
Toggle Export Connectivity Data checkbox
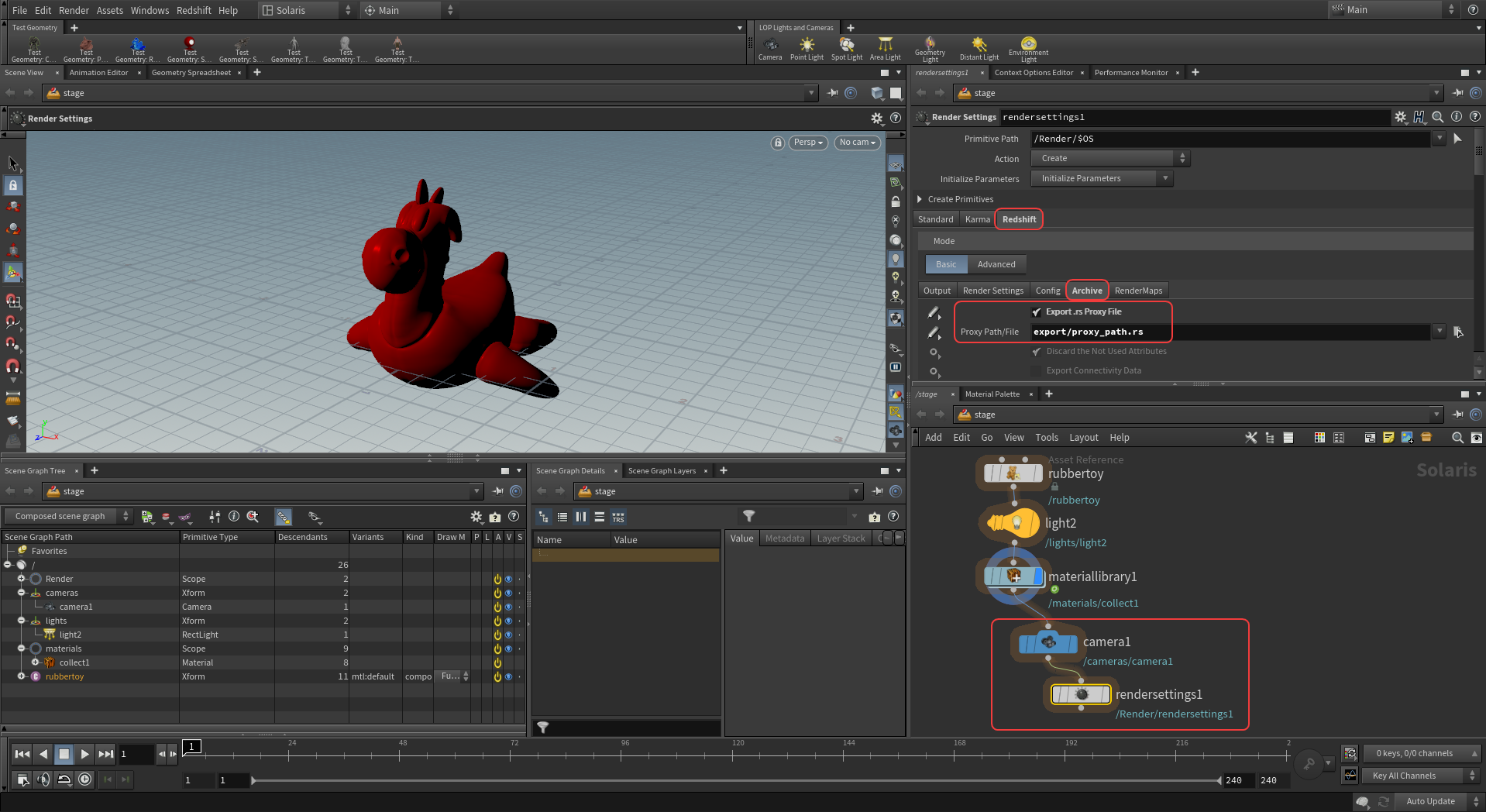1037,371
